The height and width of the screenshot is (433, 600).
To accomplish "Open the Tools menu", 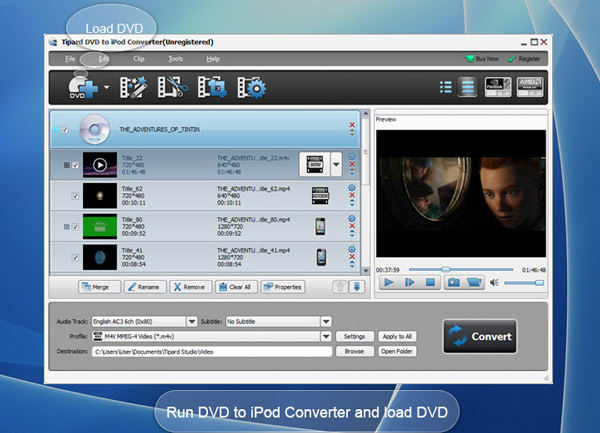I will point(175,59).
